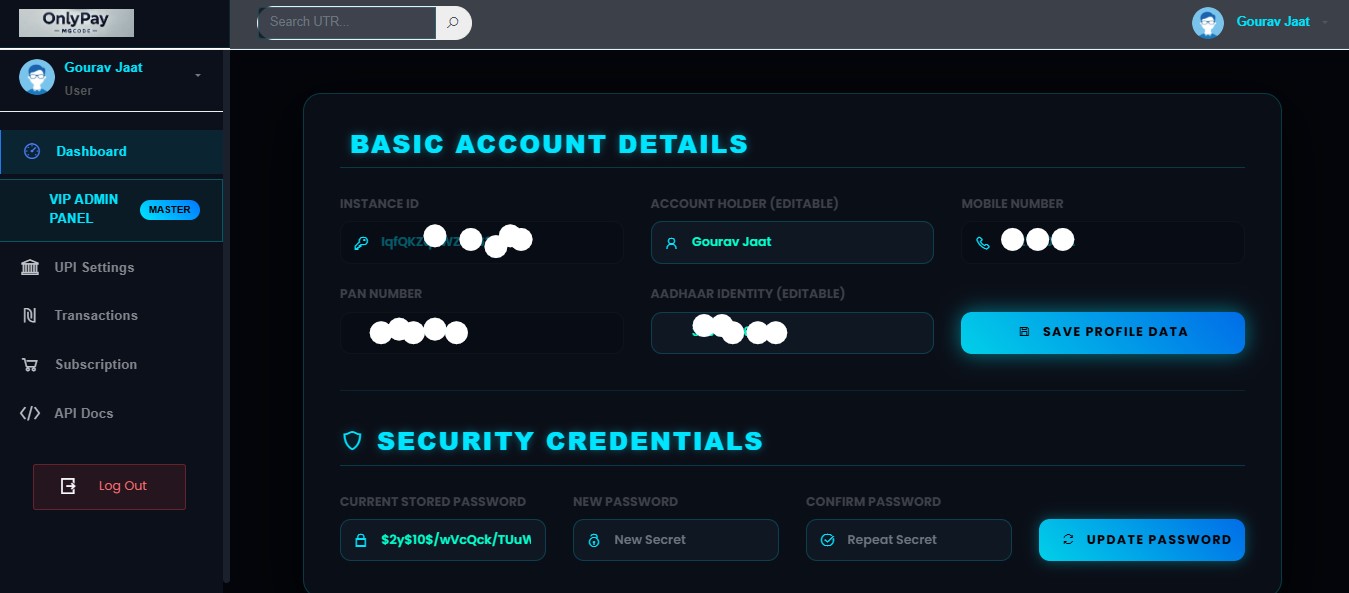Click the OnlyPay logo

[76, 22]
